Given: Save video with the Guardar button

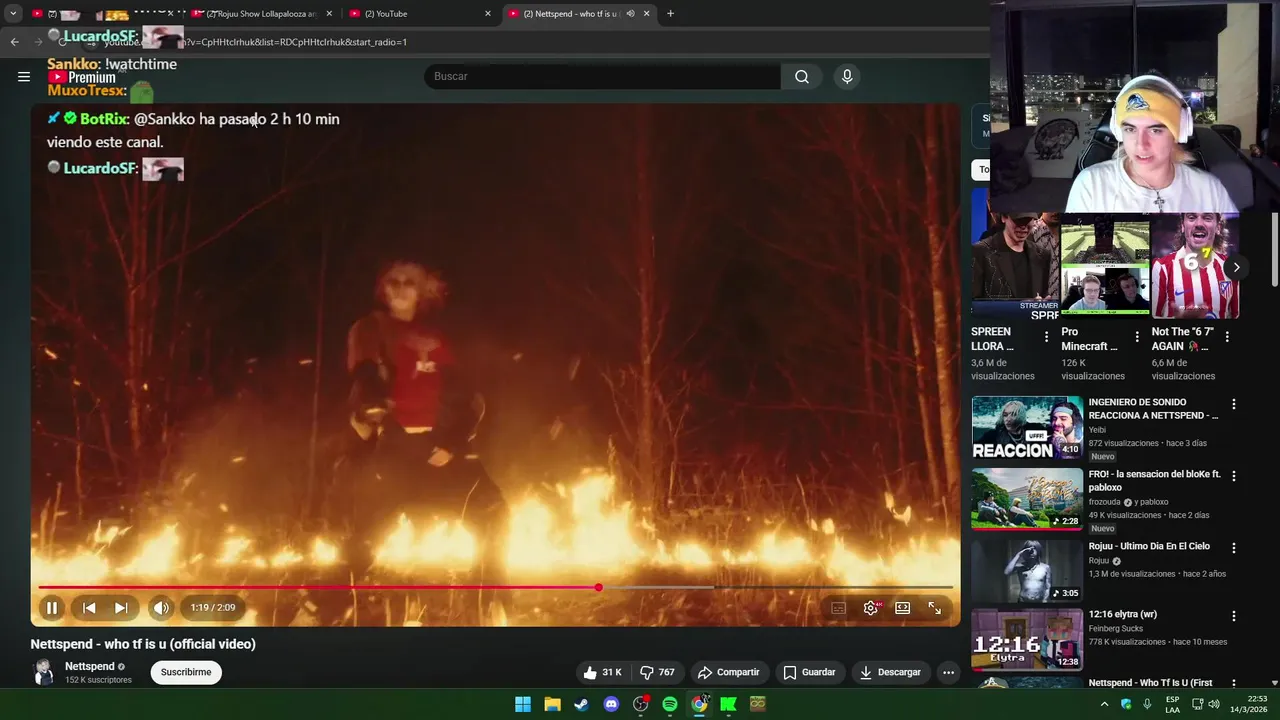Looking at the screenshot, I should 809,672.
